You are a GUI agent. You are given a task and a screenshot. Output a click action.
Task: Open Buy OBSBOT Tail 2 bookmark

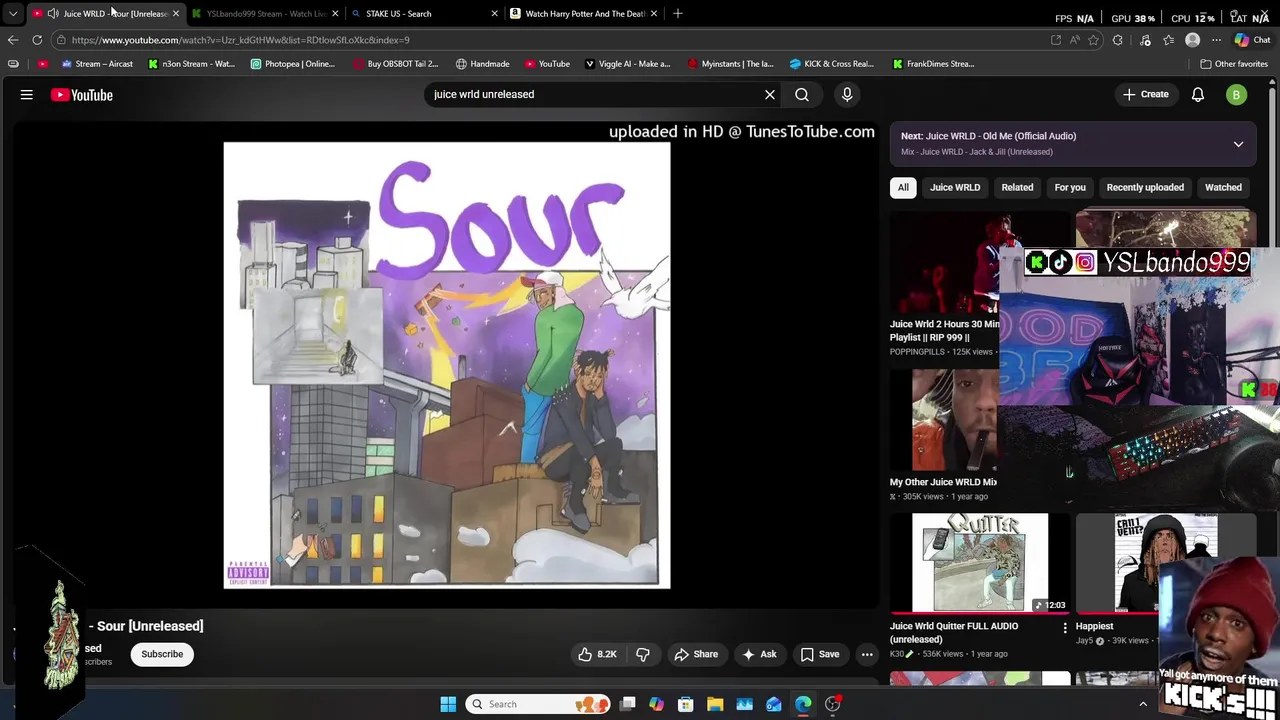pyautogui.click(x=395, y=64)
